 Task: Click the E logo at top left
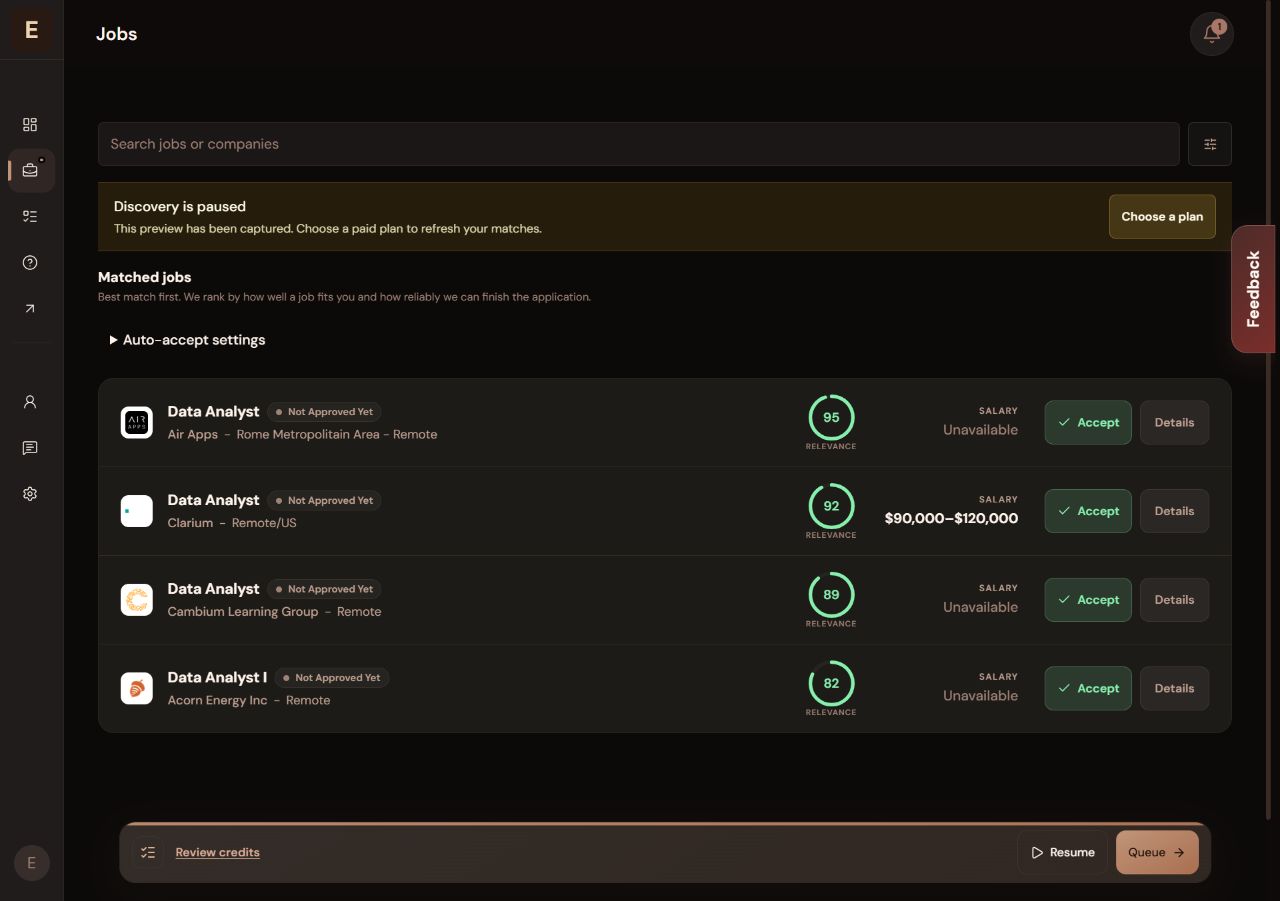(x=31, y=30)
